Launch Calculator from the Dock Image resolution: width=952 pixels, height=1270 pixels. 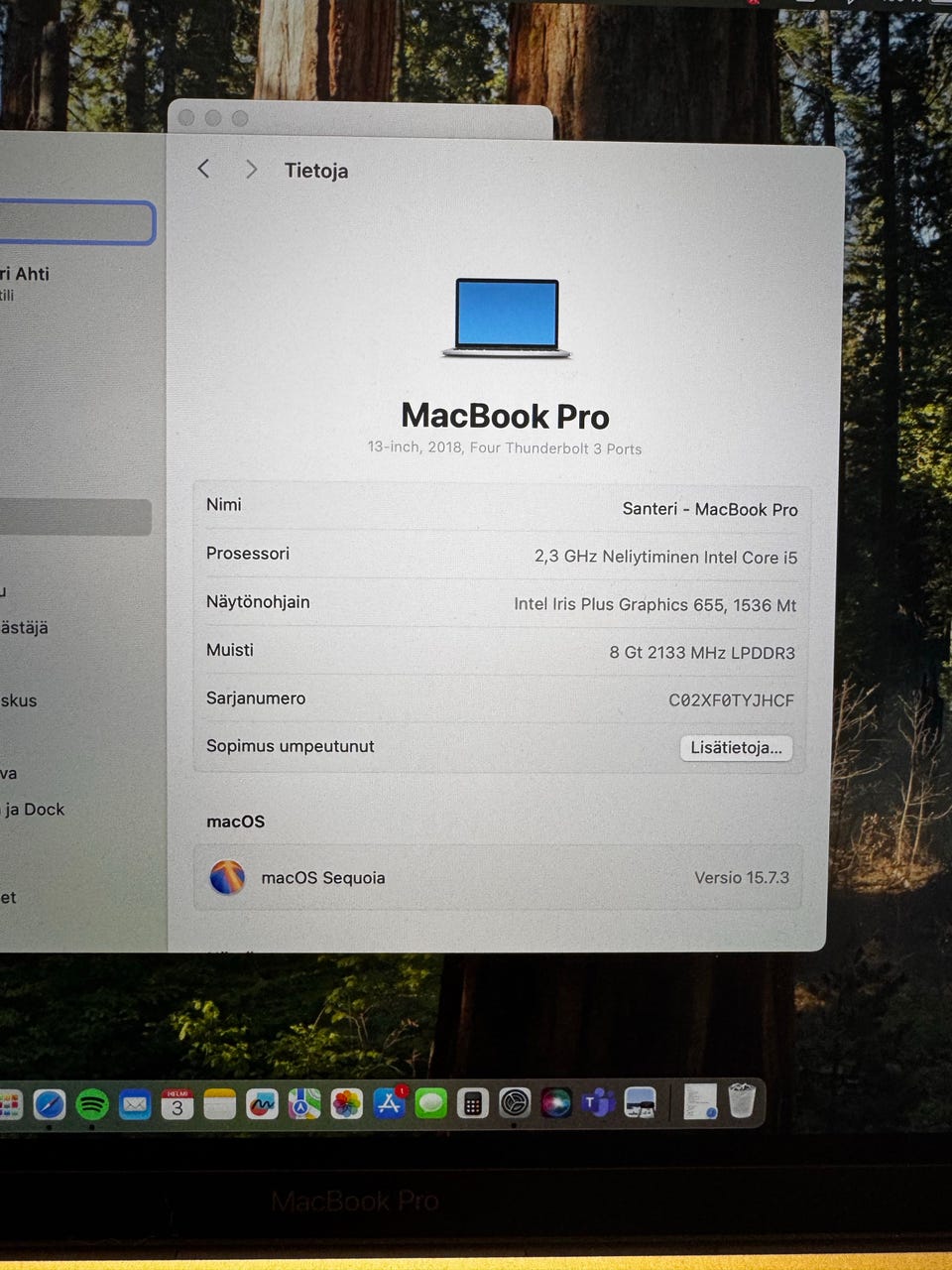[473, 1103]
